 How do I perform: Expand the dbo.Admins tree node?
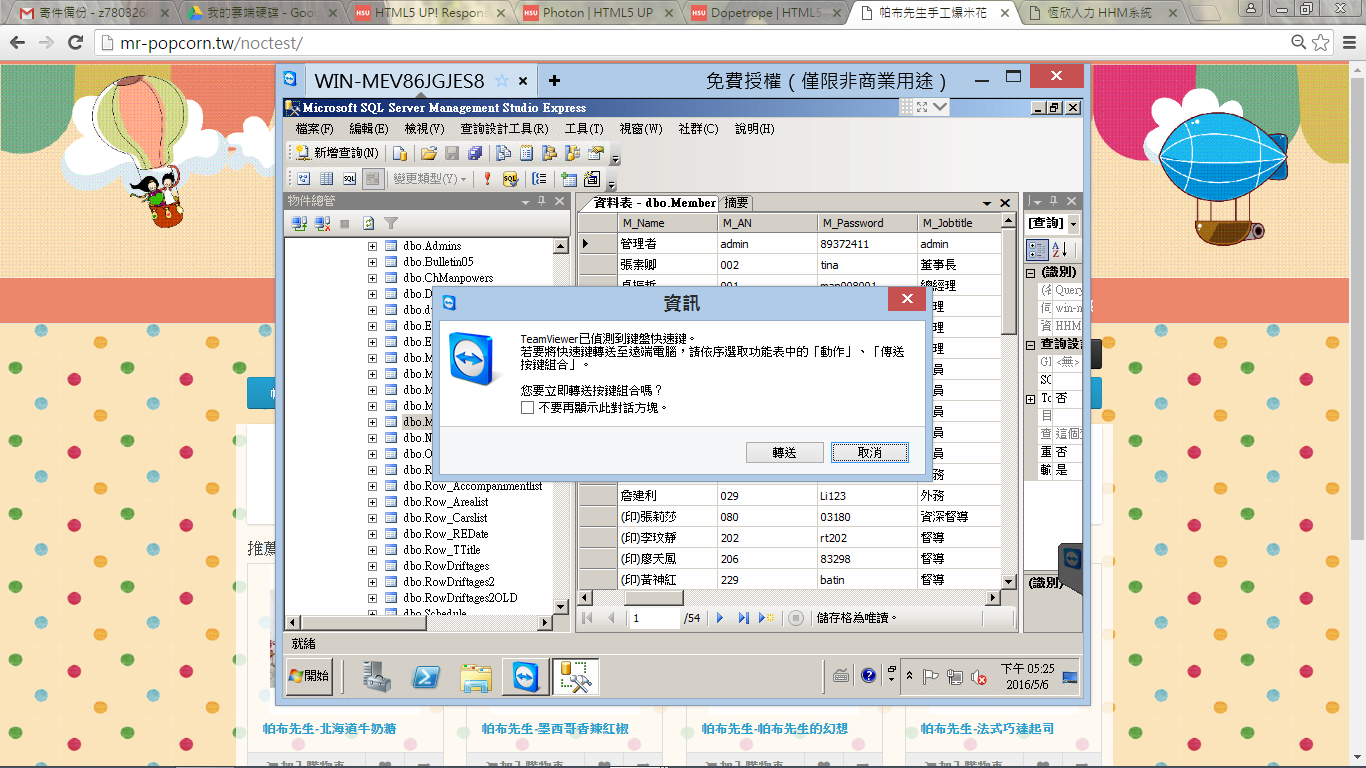[x=372, y=246]
